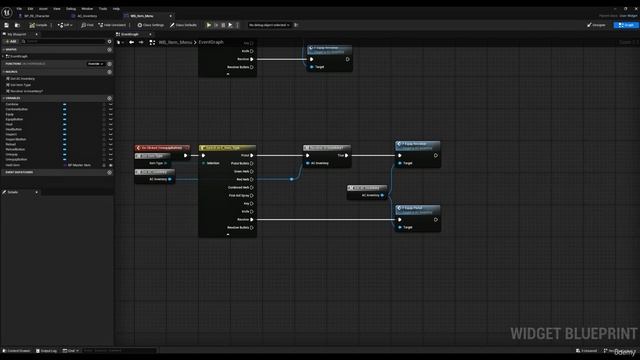
Task: Select the Get AC Inventory macro
Action: pos(20,79)
